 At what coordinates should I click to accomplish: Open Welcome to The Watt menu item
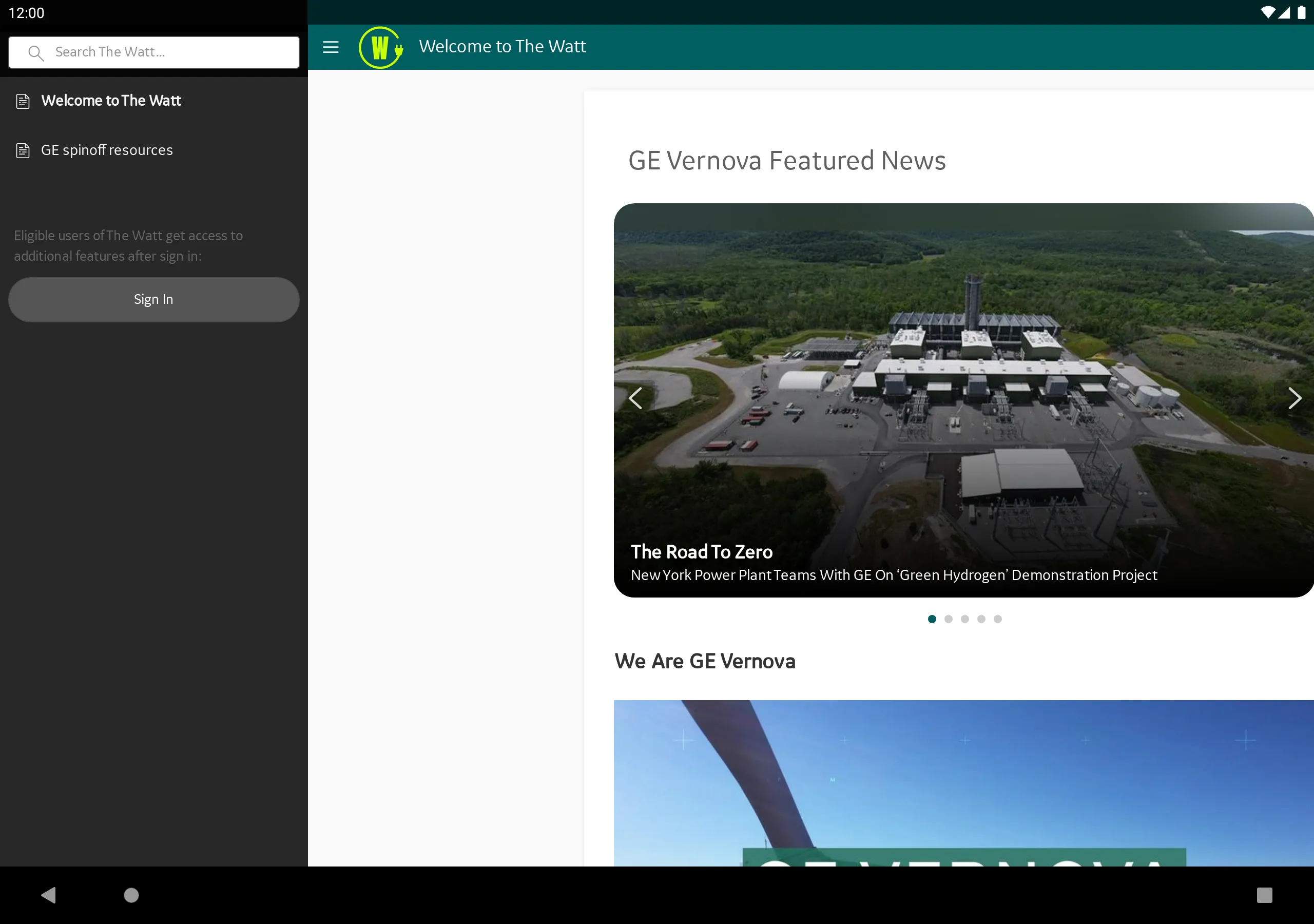click(x=153, y=101)
